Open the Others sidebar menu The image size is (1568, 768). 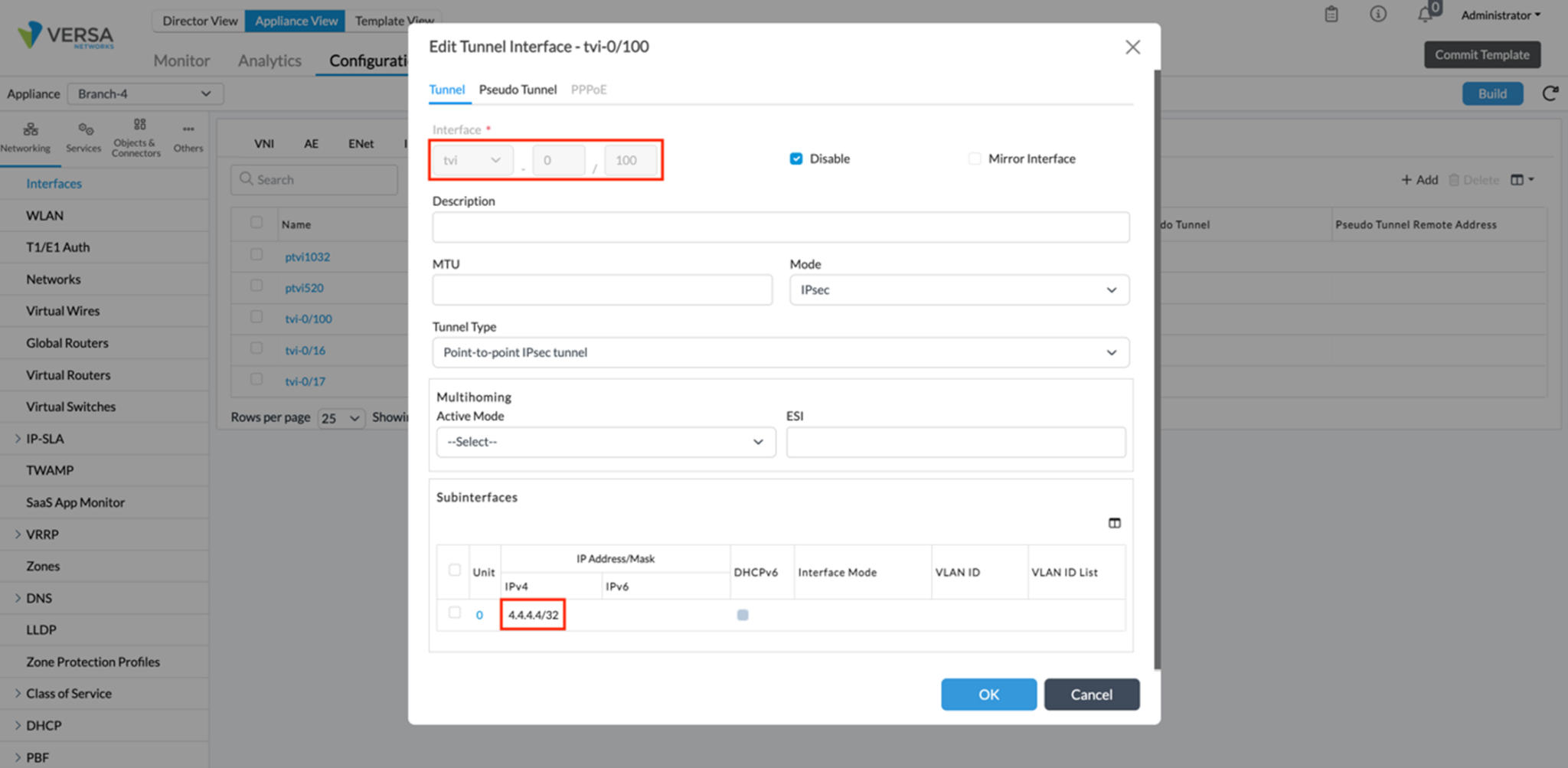tap(188, 130)
